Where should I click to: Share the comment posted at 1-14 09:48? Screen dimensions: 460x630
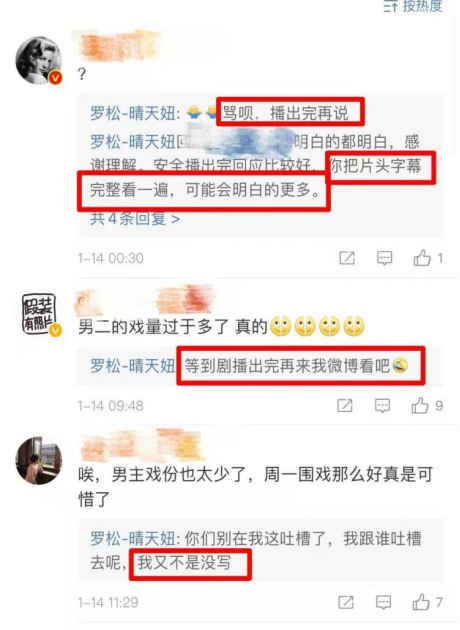tap(345, 406)
